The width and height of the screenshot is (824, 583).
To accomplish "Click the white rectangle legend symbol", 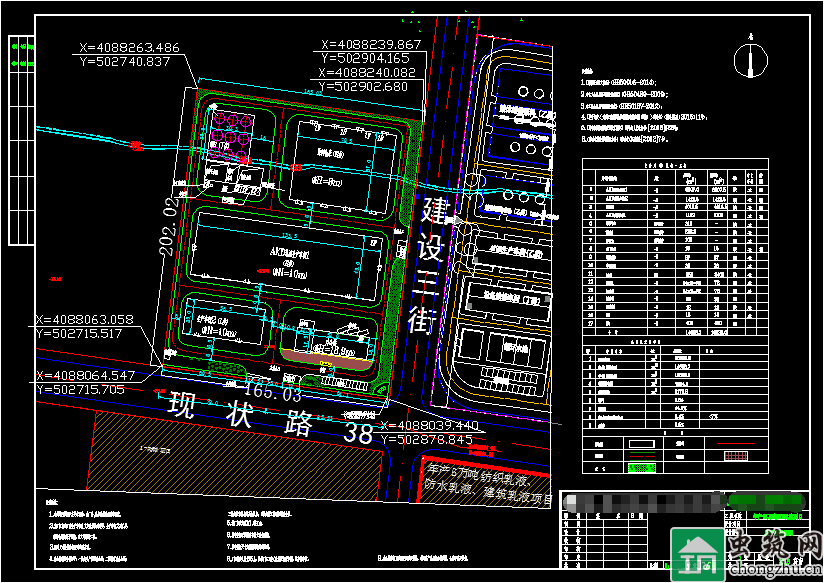I will (x=640, y=440).
